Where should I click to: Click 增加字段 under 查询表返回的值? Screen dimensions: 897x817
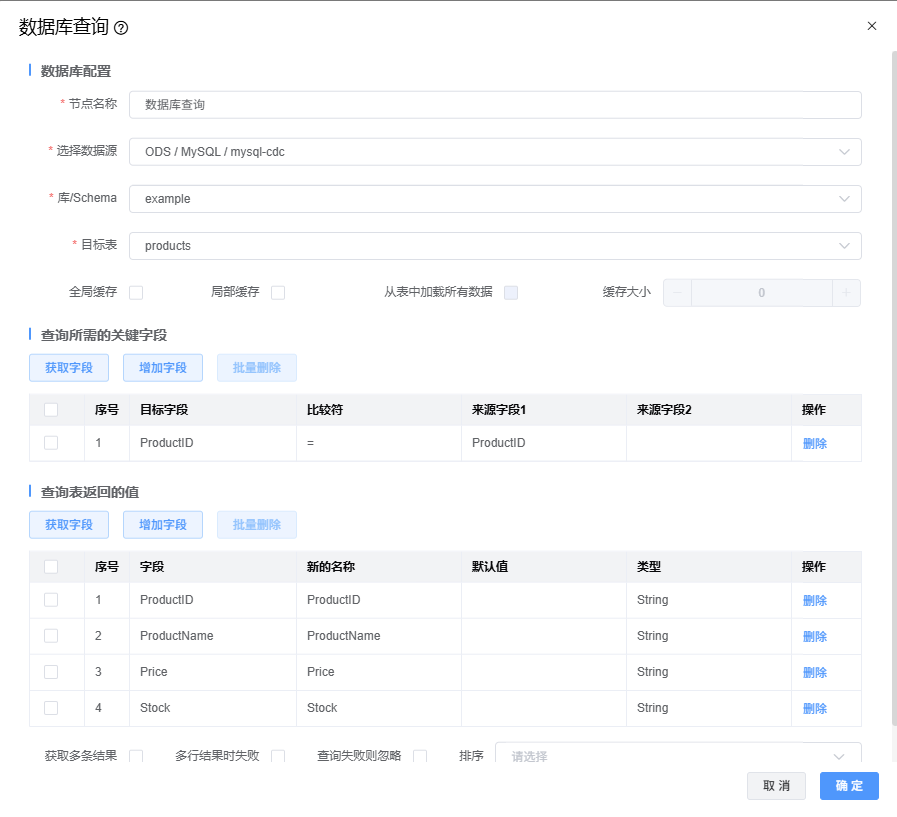coord(163,525)
